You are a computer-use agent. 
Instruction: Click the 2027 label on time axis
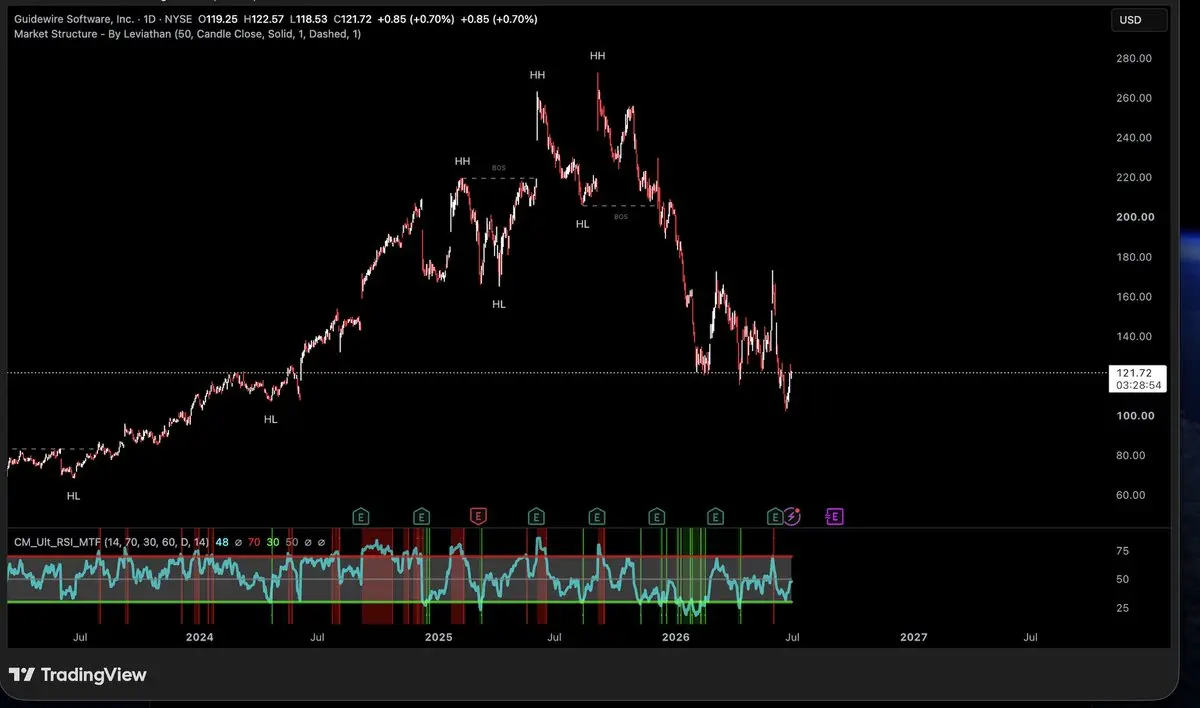[913, 637]
